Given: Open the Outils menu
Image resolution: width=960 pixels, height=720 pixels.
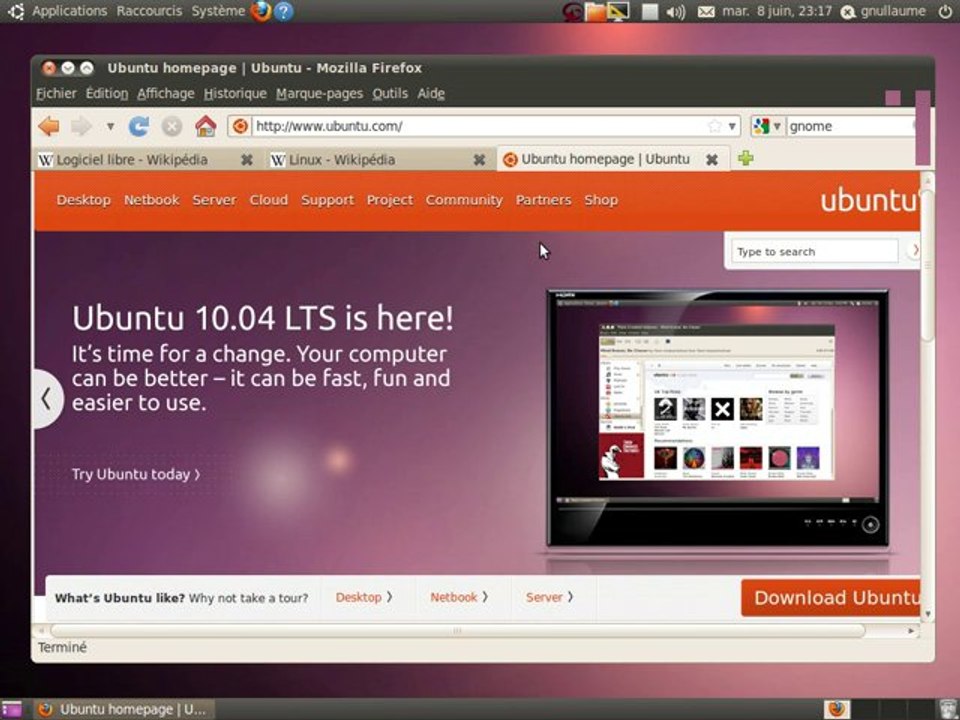Looking at the screenshot, I should click(390, 94).
